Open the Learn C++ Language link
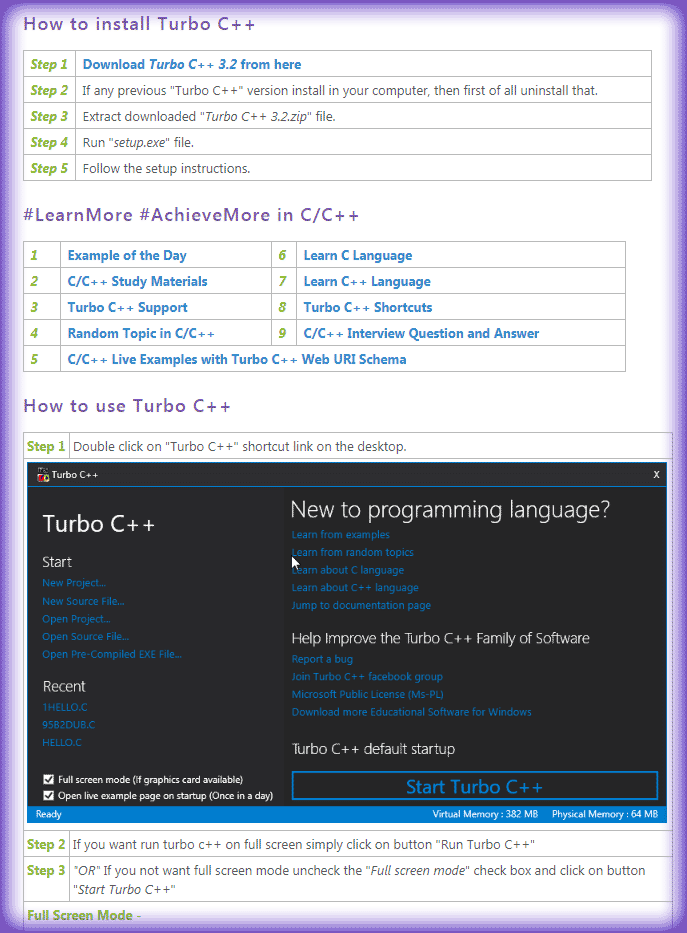The image size is (687, 933). coord(367,281)
